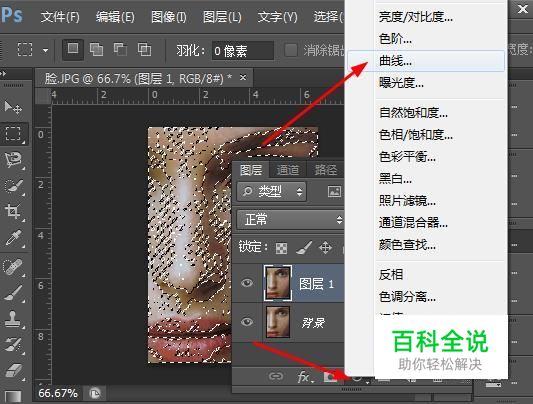This screenshot has height=404, width=533.
Task: Expand the toolbox double-arrow
Action: pyautogui.click(x=3, y=73)
